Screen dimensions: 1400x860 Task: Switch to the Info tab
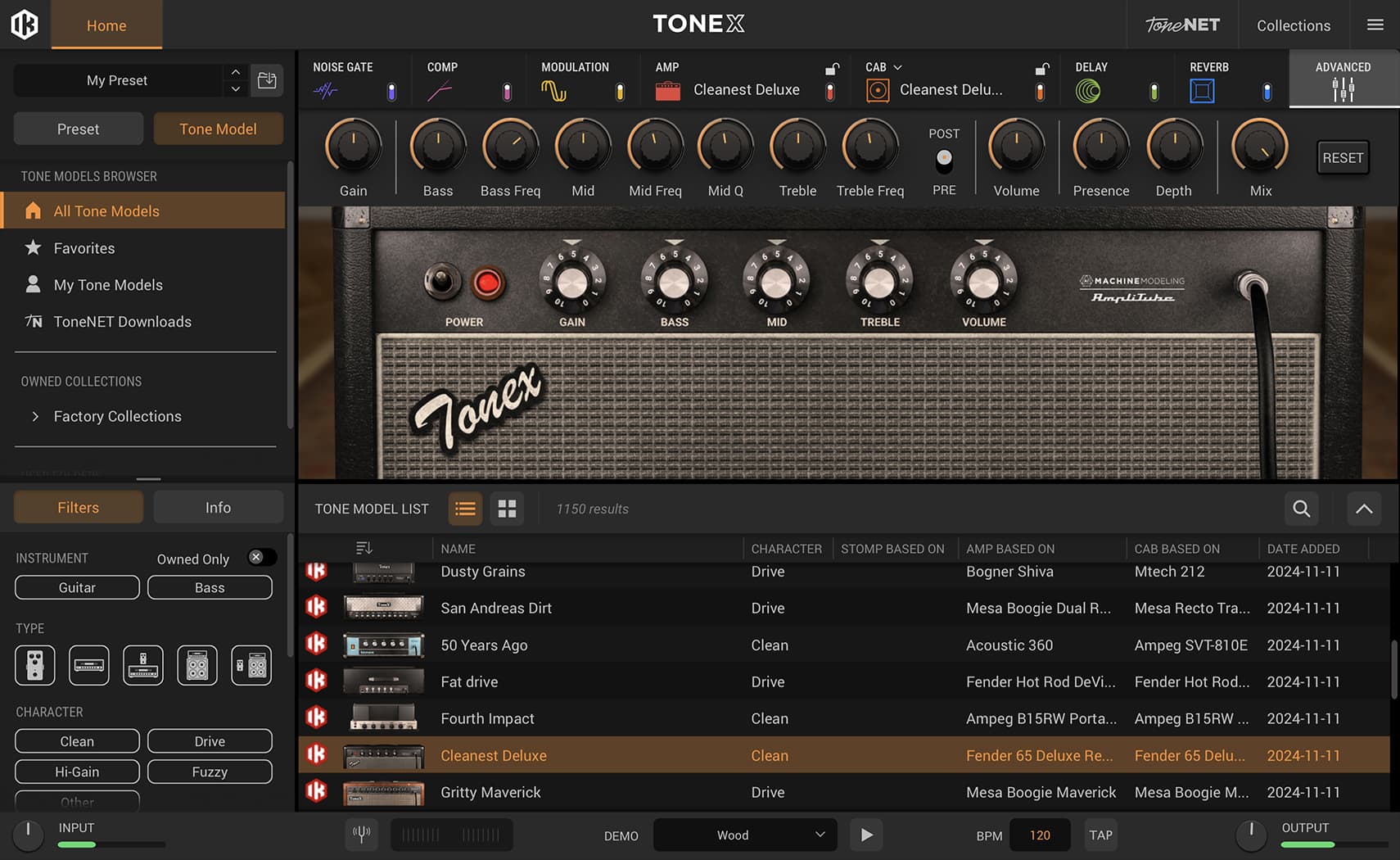[x=218, y=508]
